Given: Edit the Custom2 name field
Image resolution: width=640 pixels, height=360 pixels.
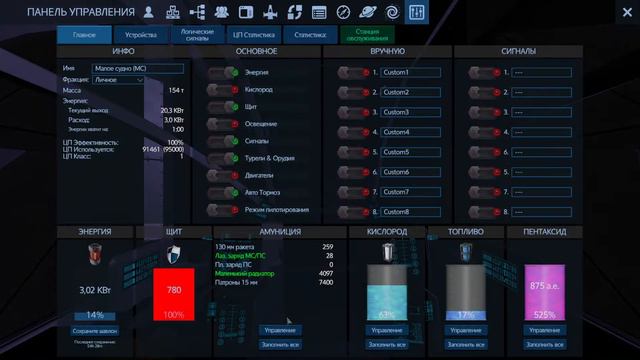Looking at the screenshot, I should [411, 92].
